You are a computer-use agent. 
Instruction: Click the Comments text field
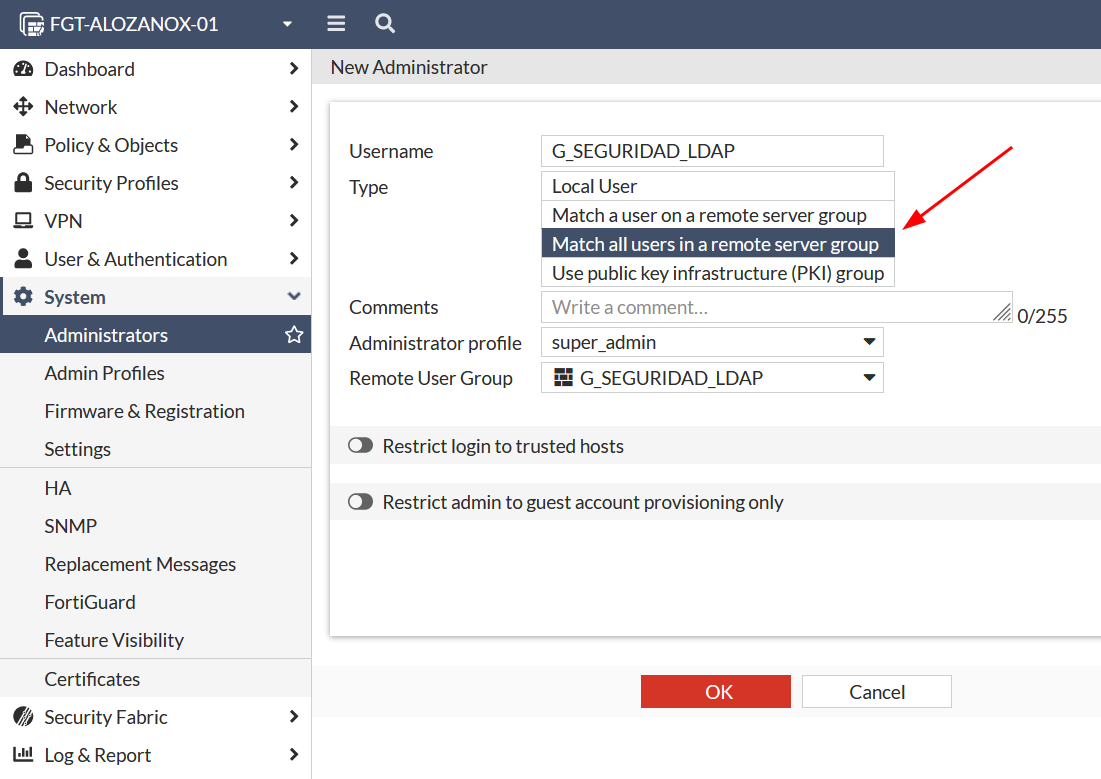[770, 307]
